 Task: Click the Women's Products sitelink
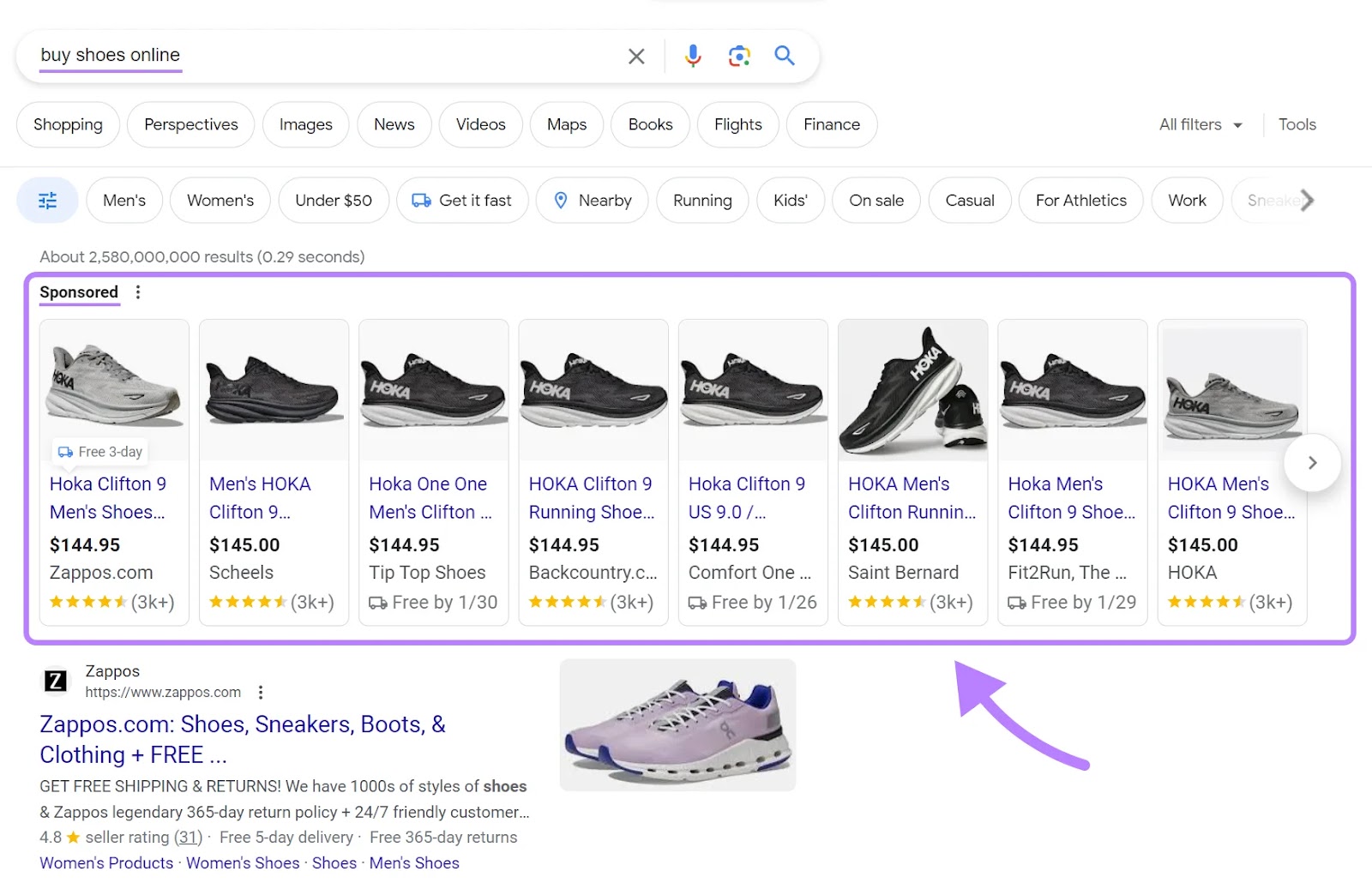pyautogui.click(x=105, y=862)
